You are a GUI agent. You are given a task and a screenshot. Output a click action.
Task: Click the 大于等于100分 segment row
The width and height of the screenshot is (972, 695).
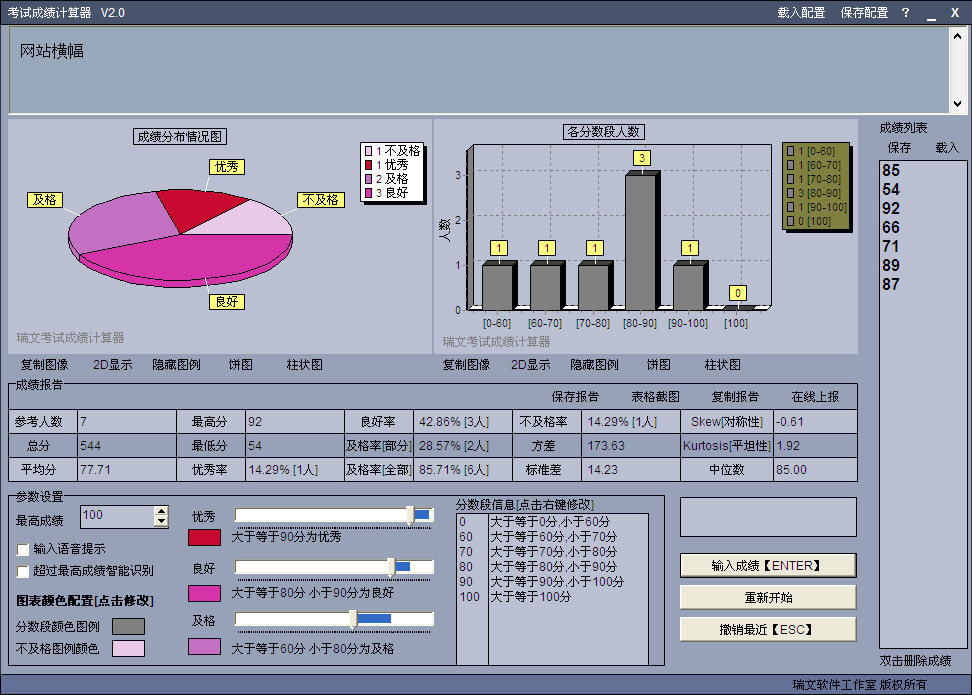[x=552, y=596]
